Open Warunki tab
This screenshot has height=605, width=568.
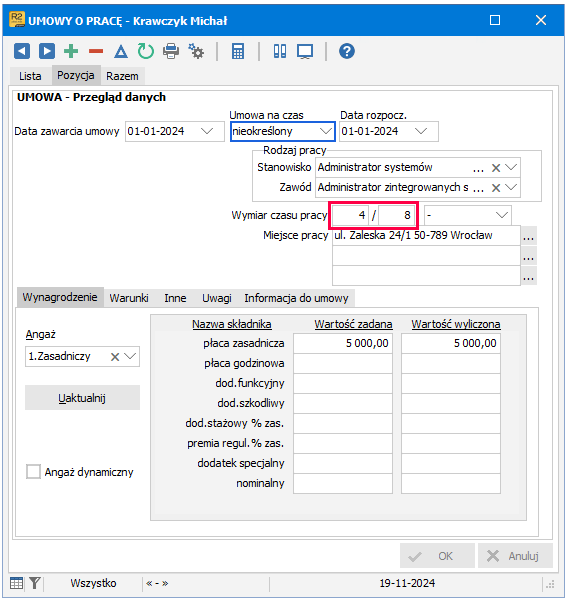129,298
